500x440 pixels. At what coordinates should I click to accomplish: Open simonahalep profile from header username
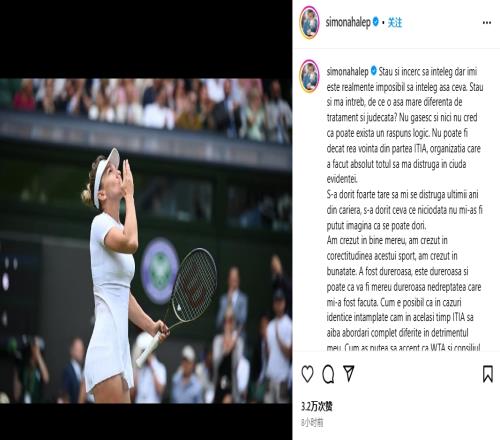coord(348,22)
